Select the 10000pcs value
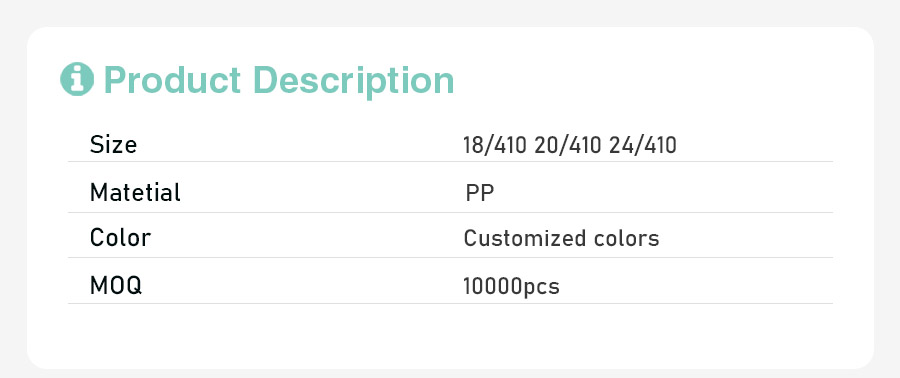900x378 pixels. pyautogui.click(x=511, y=286)
